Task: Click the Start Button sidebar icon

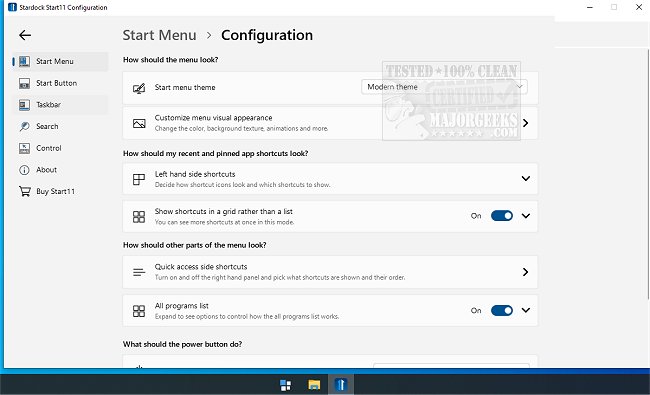Action: pyautogui.click(x=24, y=83)
